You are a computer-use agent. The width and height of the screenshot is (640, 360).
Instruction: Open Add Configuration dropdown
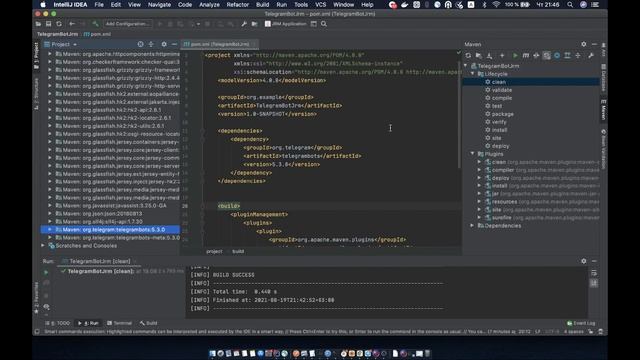click(128, 24)
